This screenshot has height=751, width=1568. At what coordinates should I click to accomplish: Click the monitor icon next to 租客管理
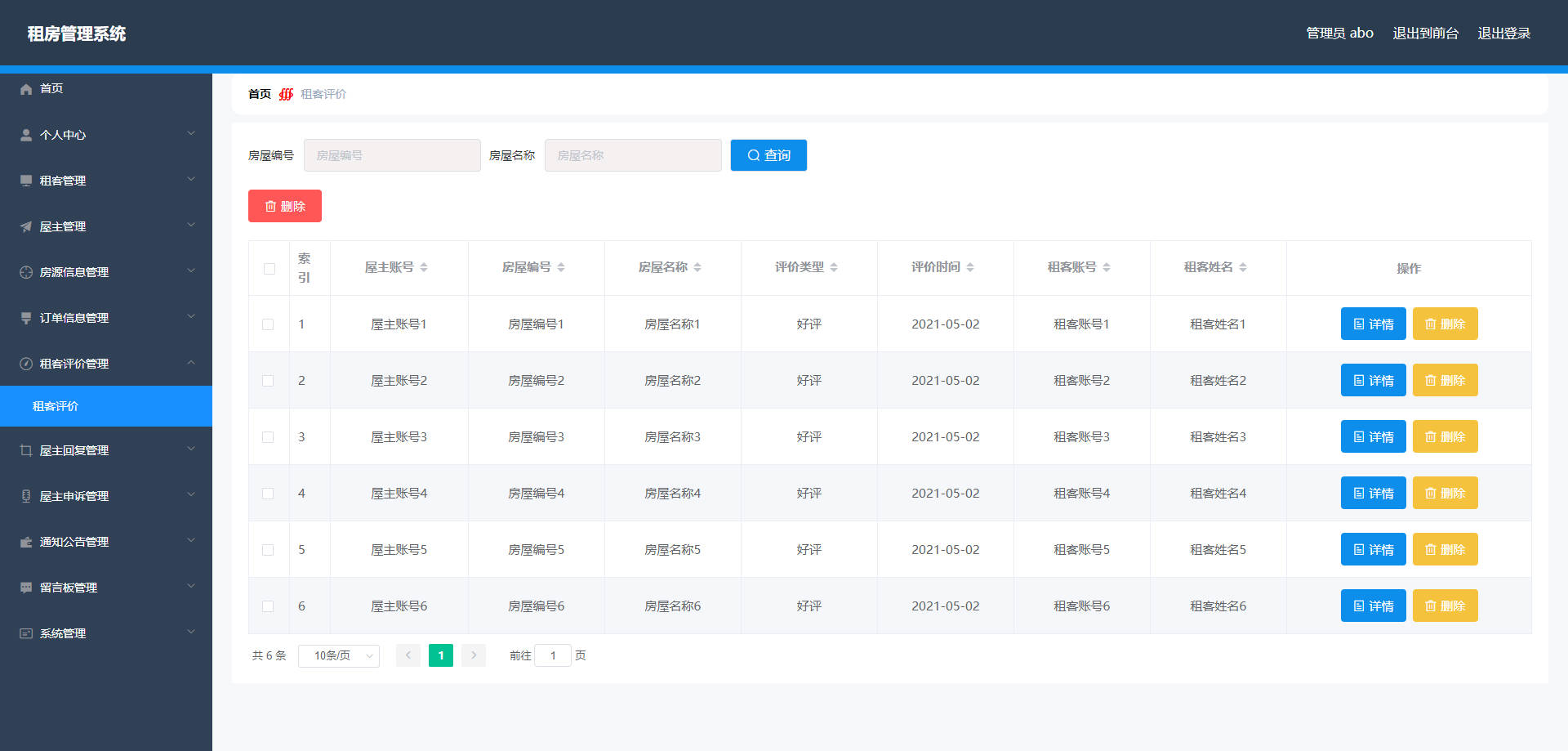[26, 181]
